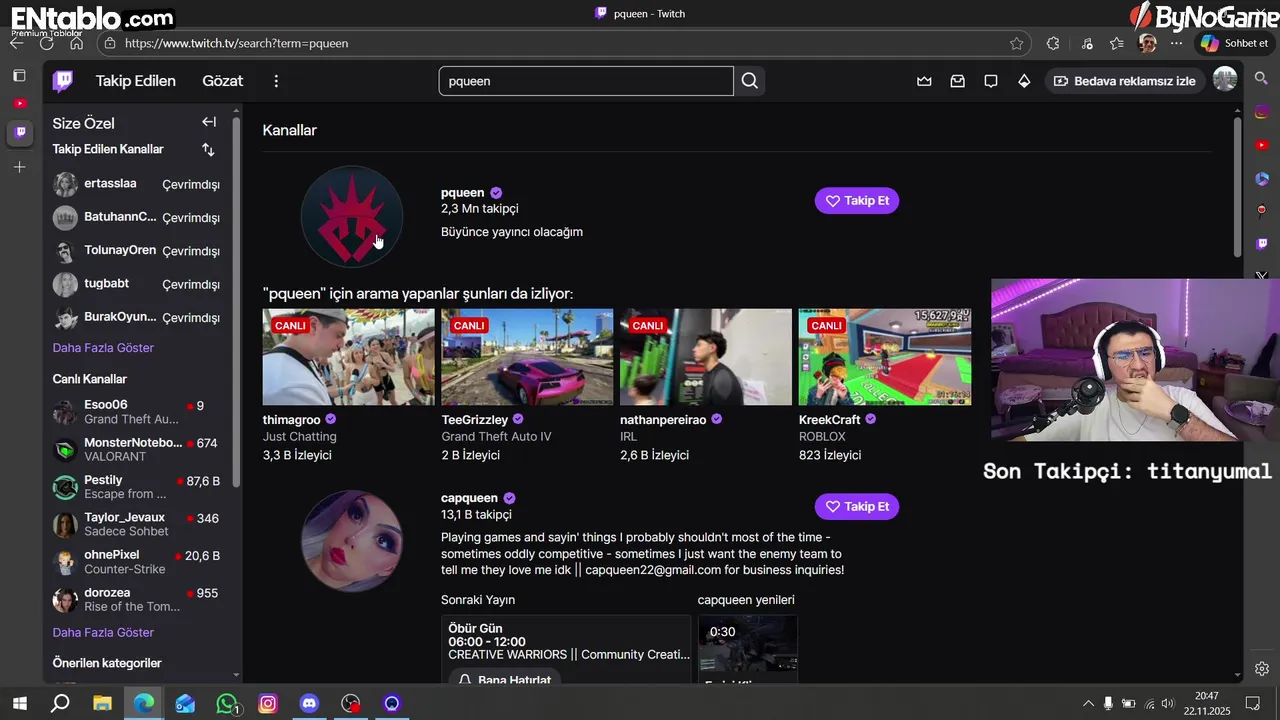Open the Bits diamond icon
Viewport: 1280px width, 720px height.
point(1024,81)
